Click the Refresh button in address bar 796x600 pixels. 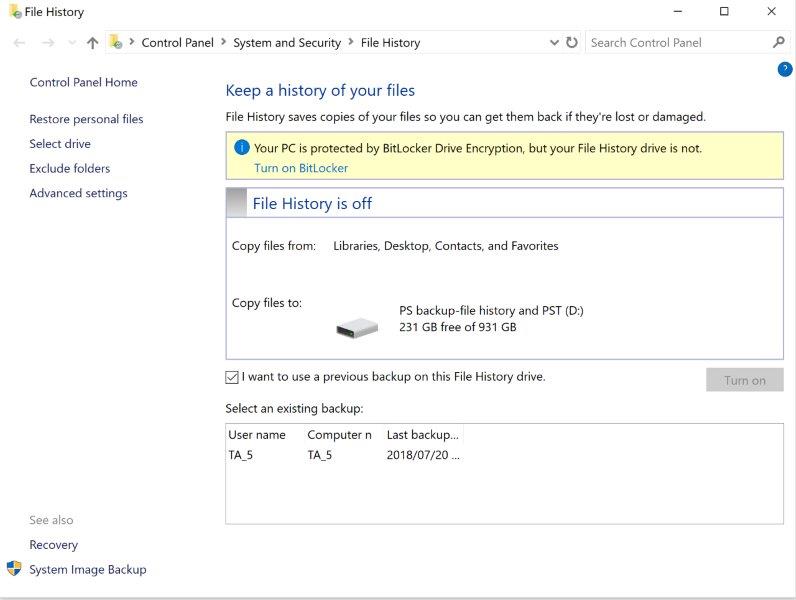(572, 43)
